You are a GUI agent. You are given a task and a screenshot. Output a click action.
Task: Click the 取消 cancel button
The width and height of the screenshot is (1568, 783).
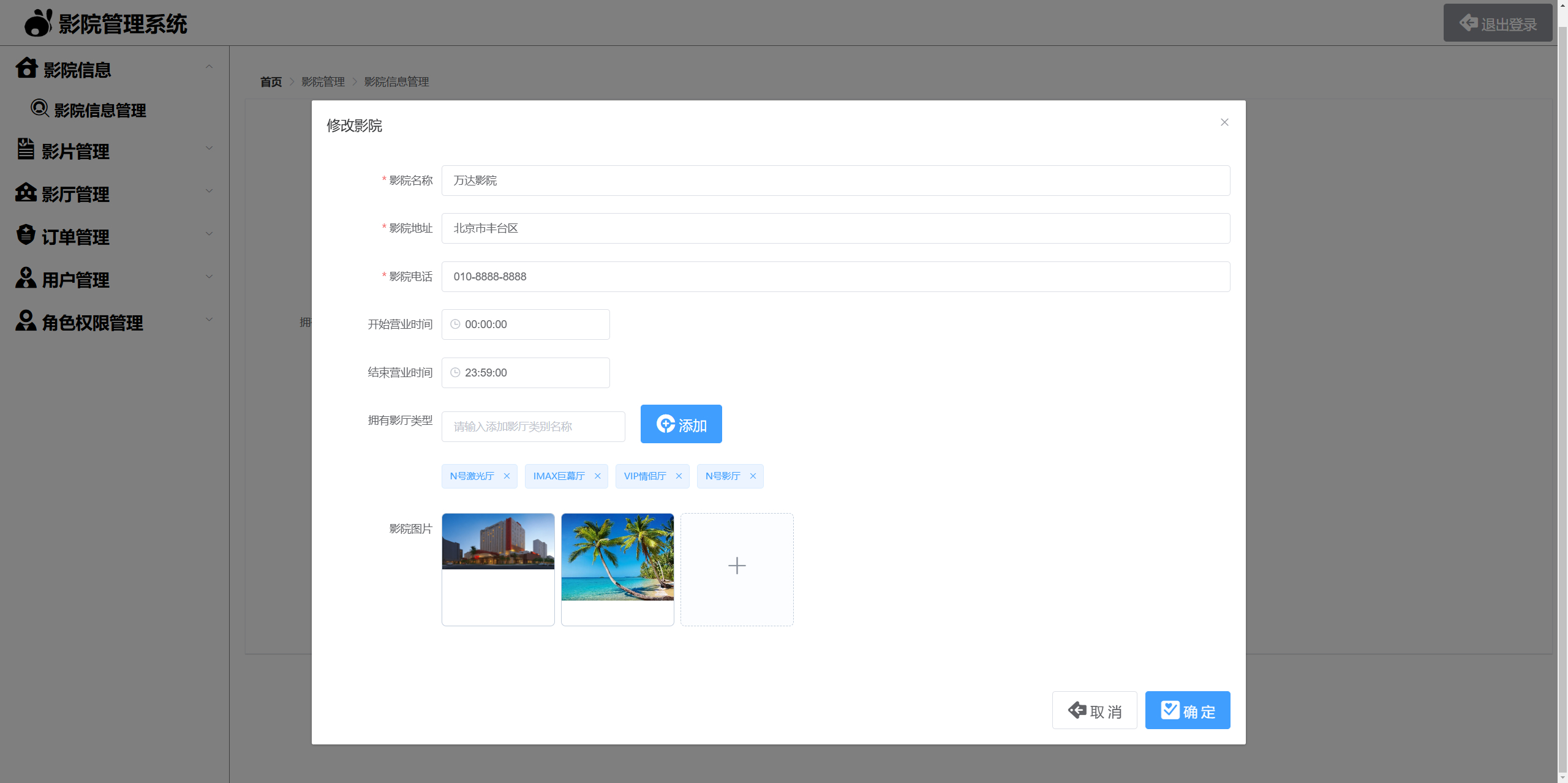click(x=1095, y=710)
